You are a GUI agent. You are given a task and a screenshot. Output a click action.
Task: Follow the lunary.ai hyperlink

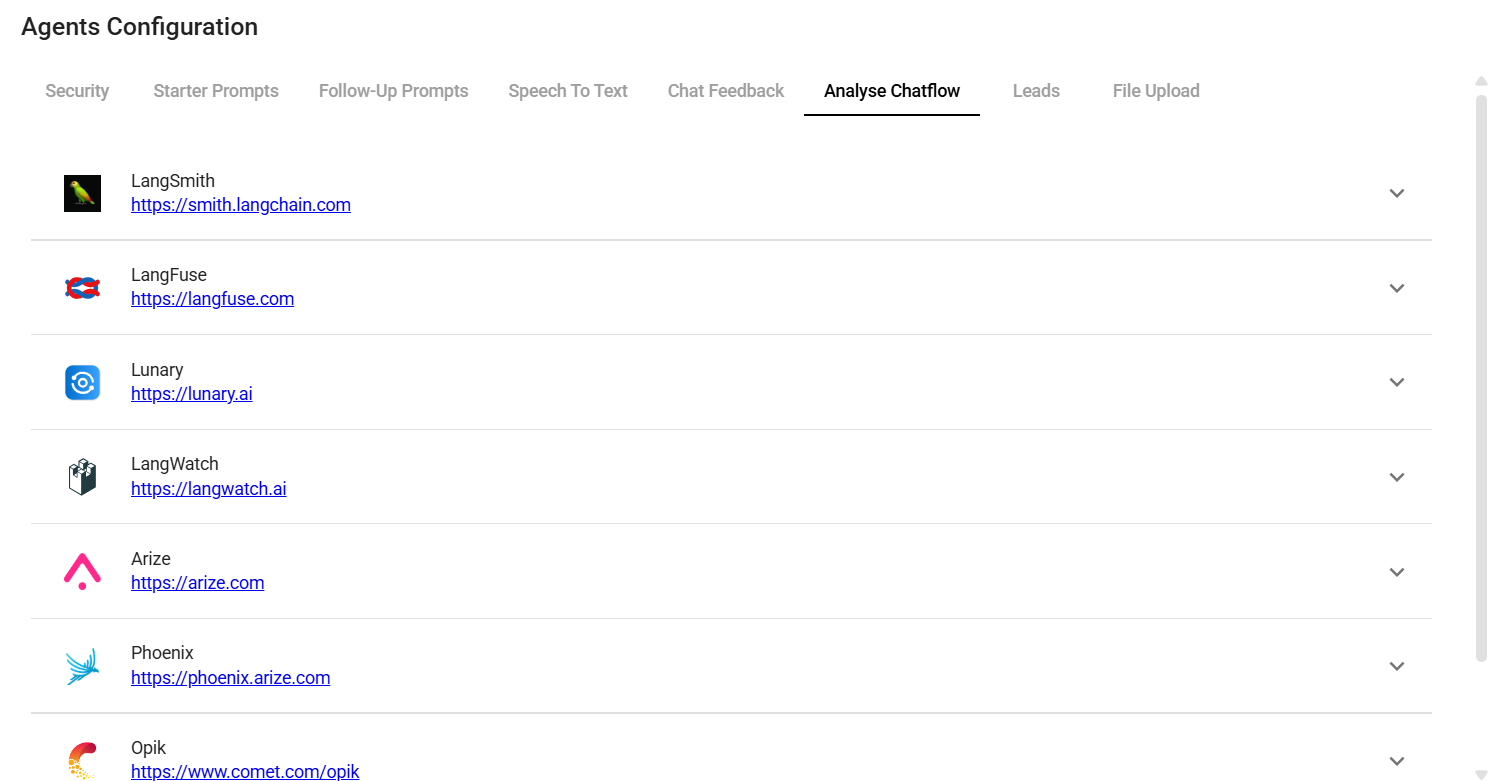point(192,393)
